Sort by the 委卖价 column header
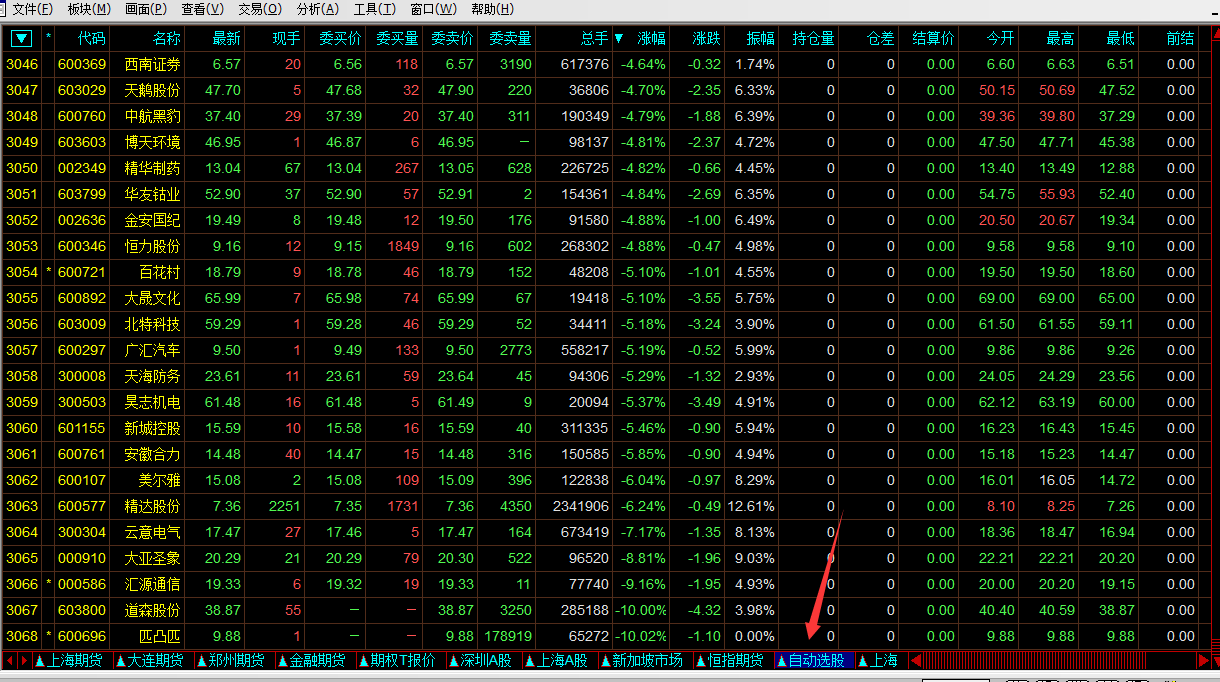 (x=452, y=38)
